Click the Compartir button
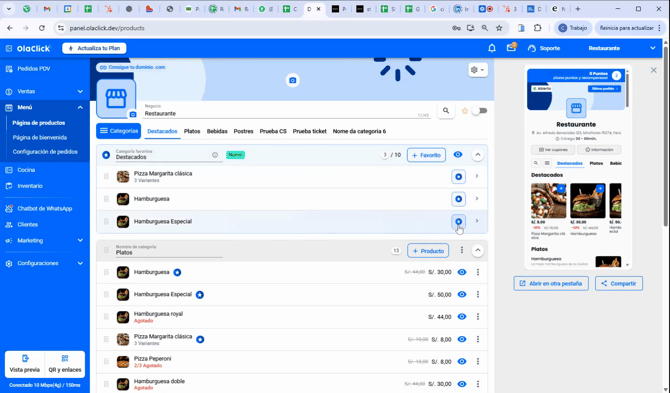This screenshot has height=393, width=670. (x=619, y=283)
